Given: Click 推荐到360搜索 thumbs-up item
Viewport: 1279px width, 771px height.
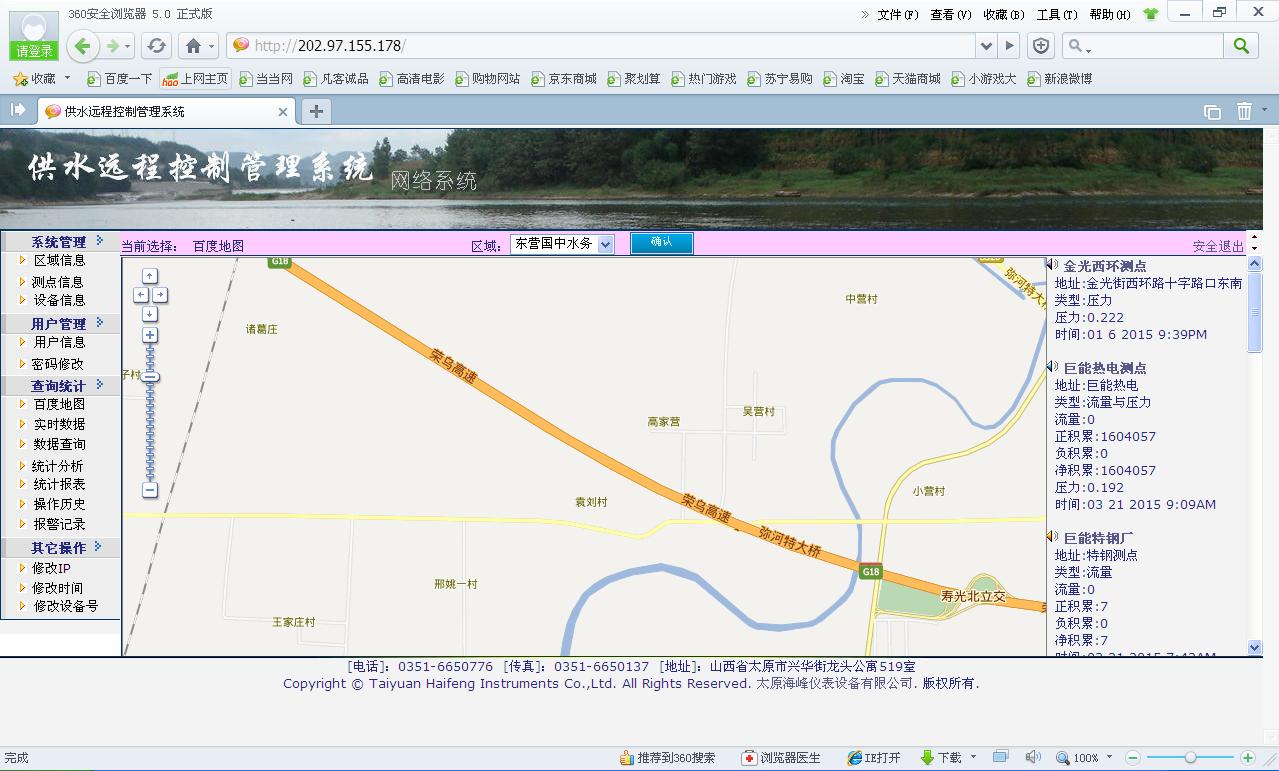Looking at the screenshot, I should 667,758.
